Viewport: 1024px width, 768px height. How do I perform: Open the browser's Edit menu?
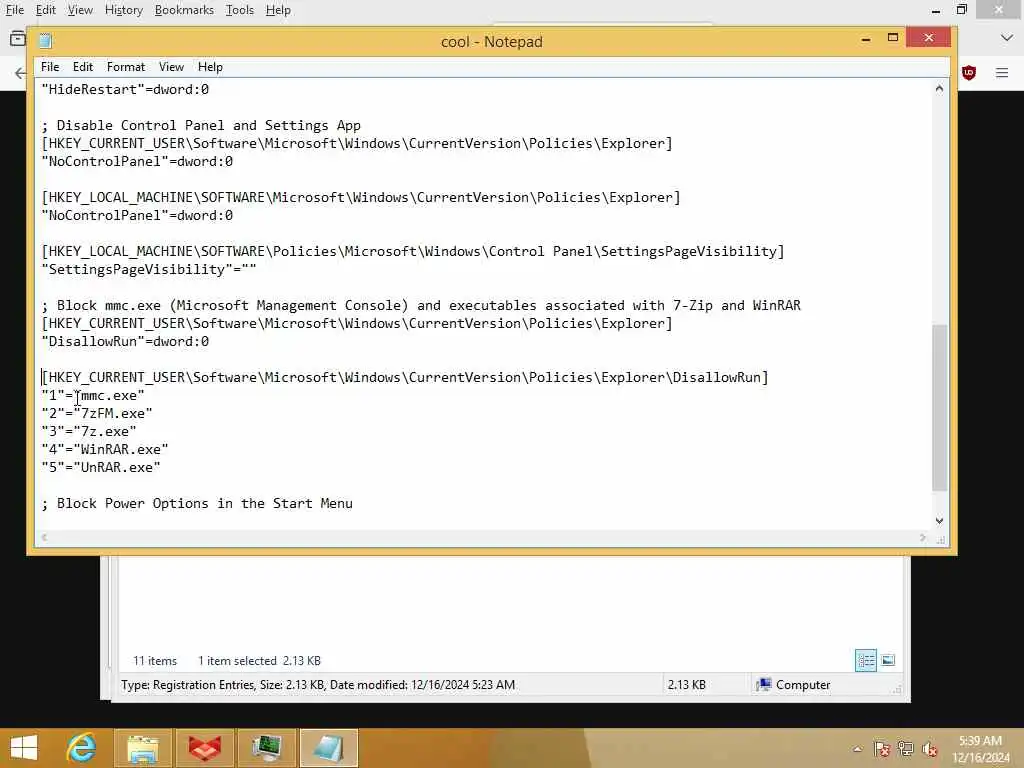pos(45,10)
